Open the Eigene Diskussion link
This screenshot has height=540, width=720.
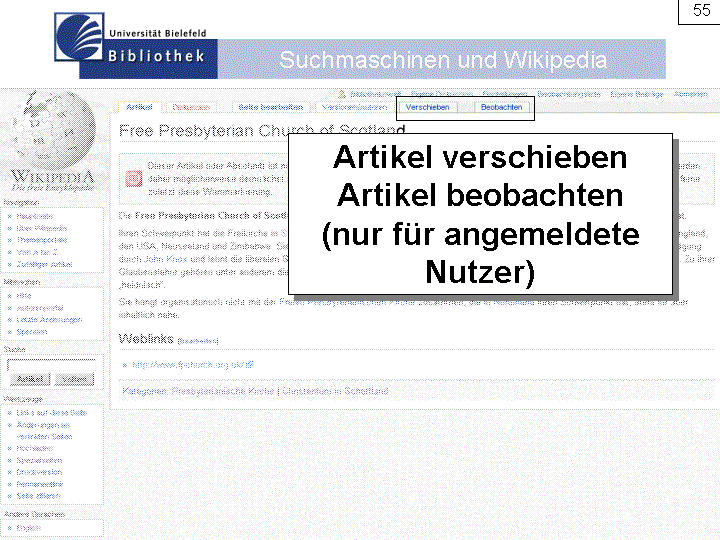[442, 94]
